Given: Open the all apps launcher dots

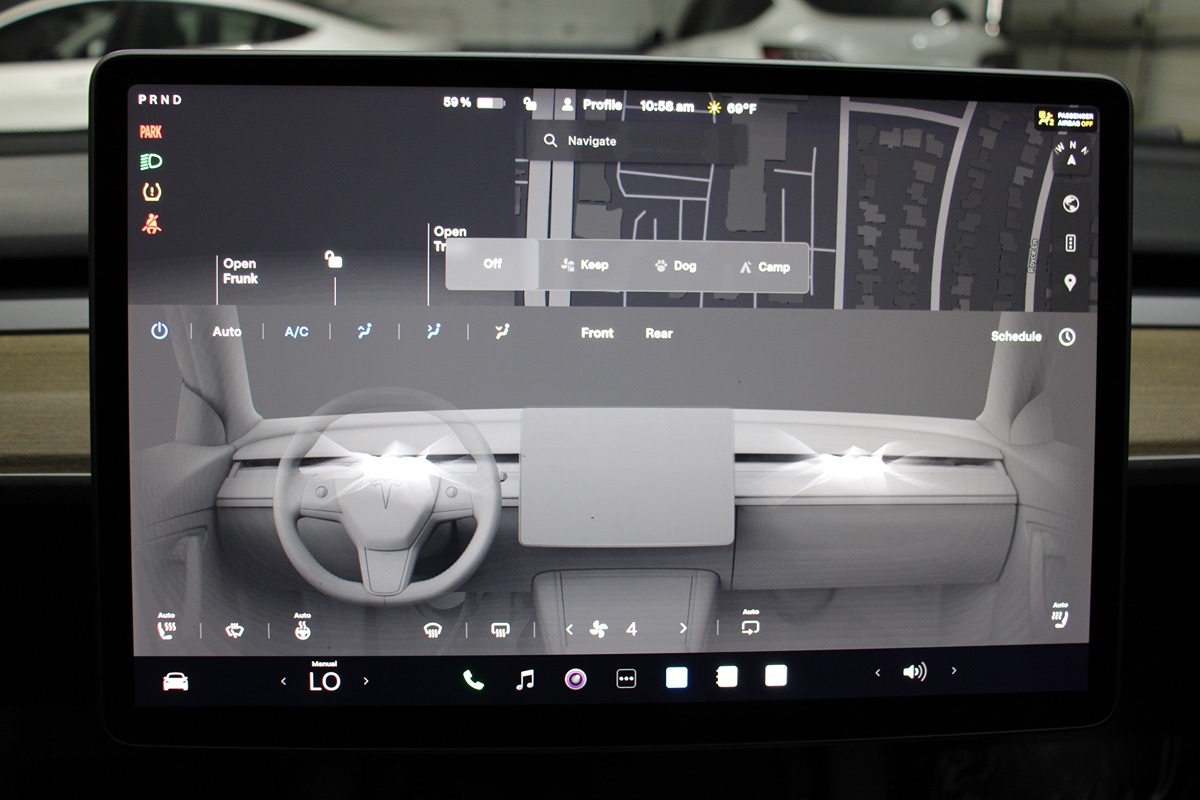Looking at the screenshot, I should [x=626, y=679].
